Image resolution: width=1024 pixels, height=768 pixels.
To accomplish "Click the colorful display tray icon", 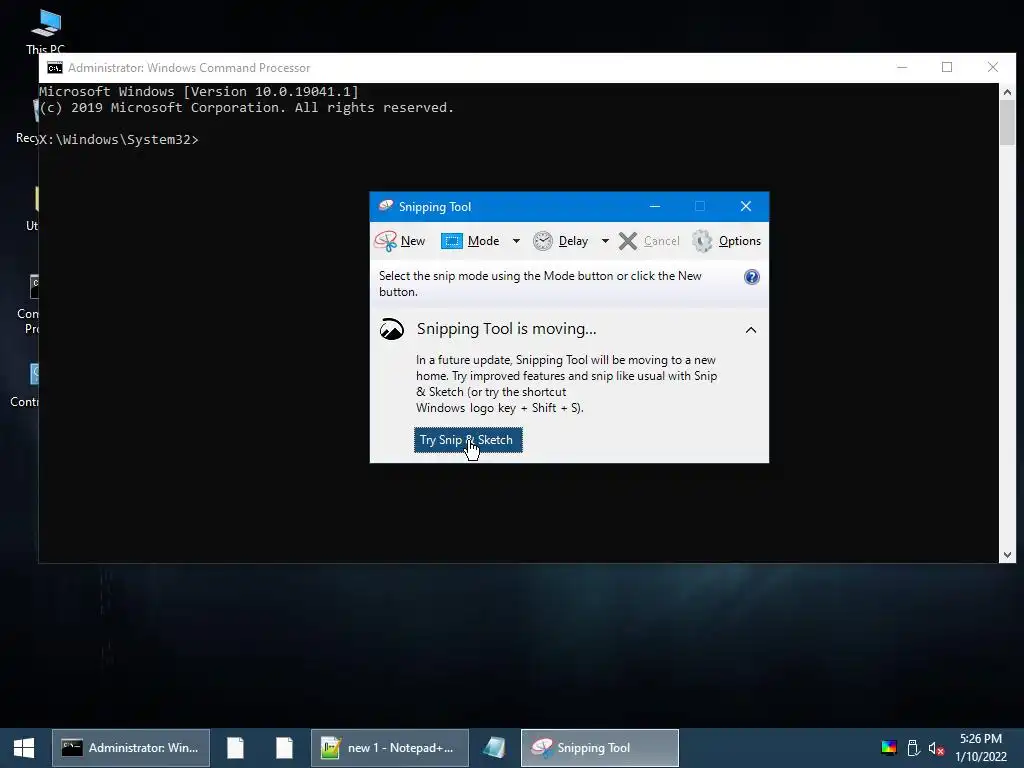I will (889, 748).
